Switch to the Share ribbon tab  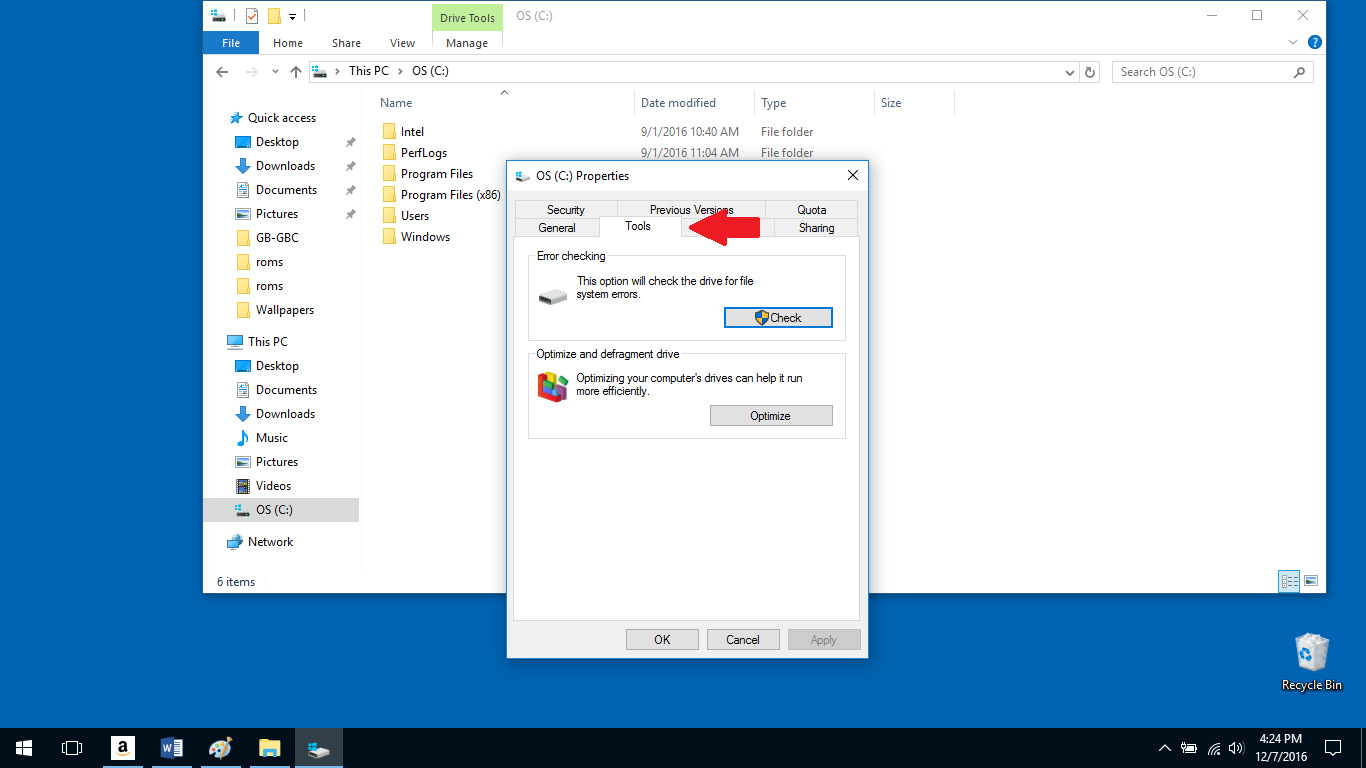point(347,43)
